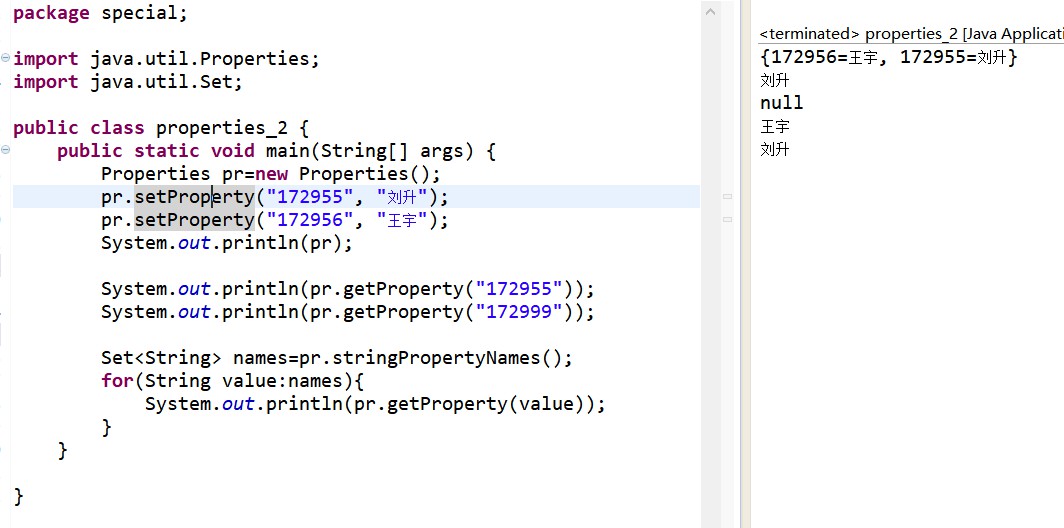This screenshot has height=528, width=1064.
Task: Click the highlighted setProperty on the 172956 line
Action: [194, 220]
